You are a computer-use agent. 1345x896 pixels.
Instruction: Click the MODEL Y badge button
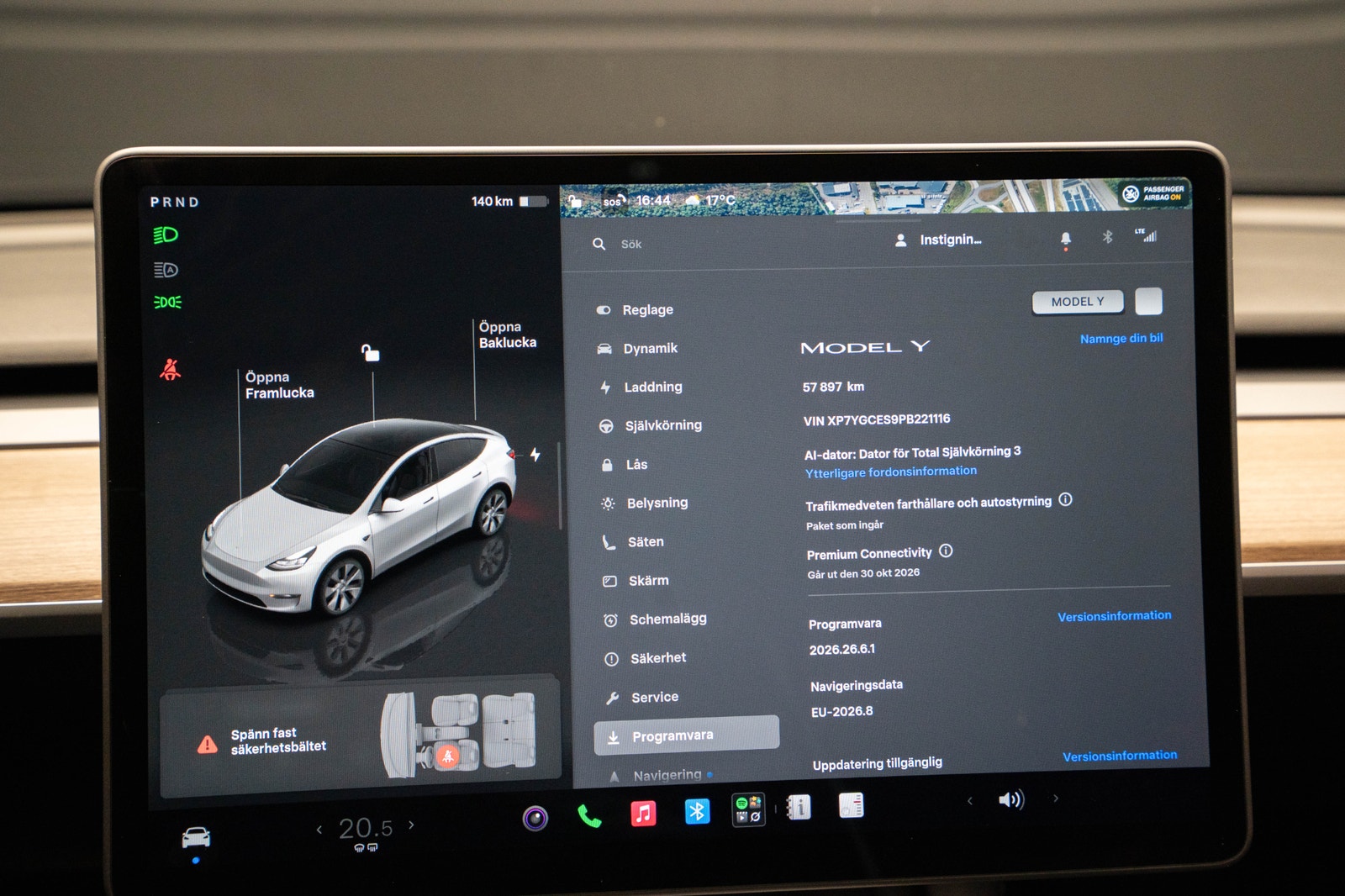tap(1078, 302)
